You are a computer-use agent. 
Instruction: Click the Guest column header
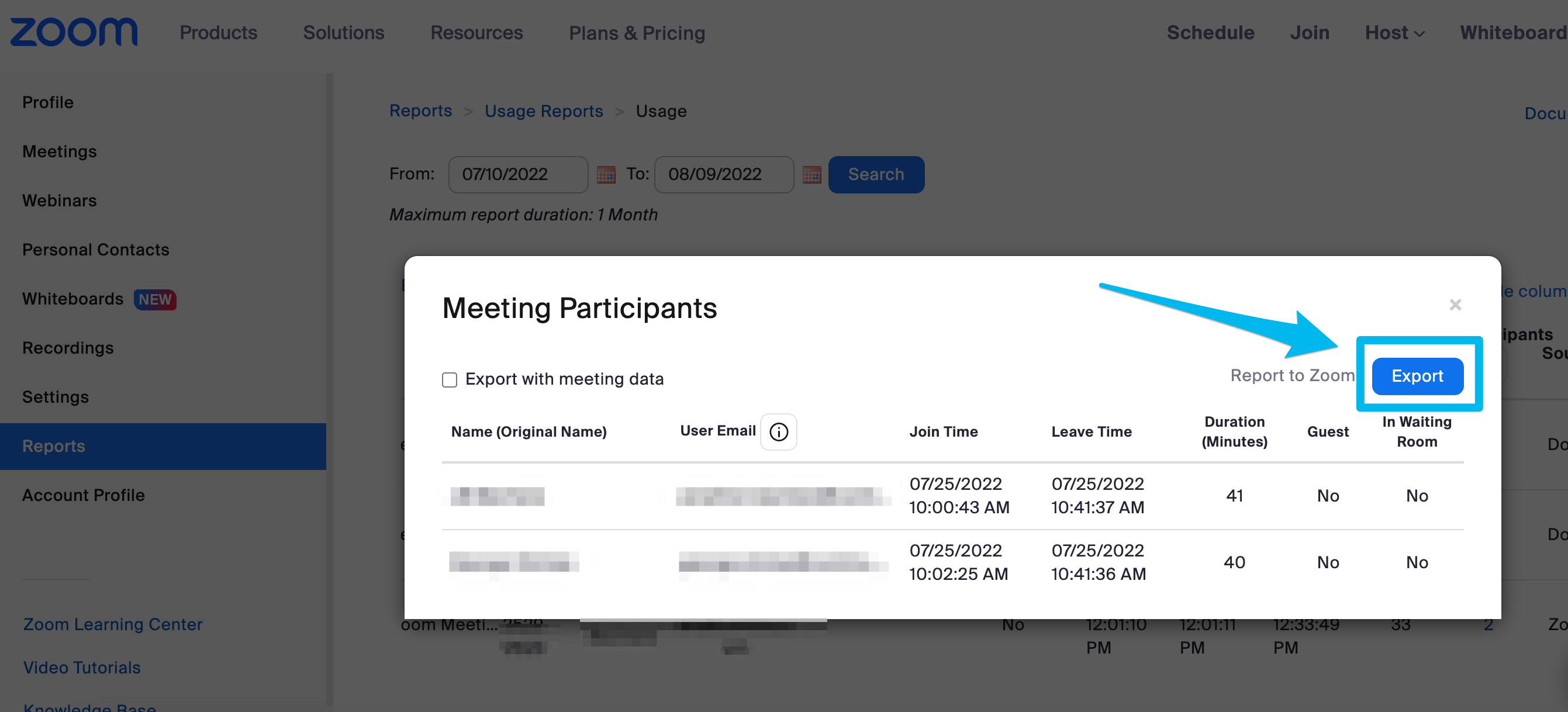pyautogui.click(x=1328, y=431)
